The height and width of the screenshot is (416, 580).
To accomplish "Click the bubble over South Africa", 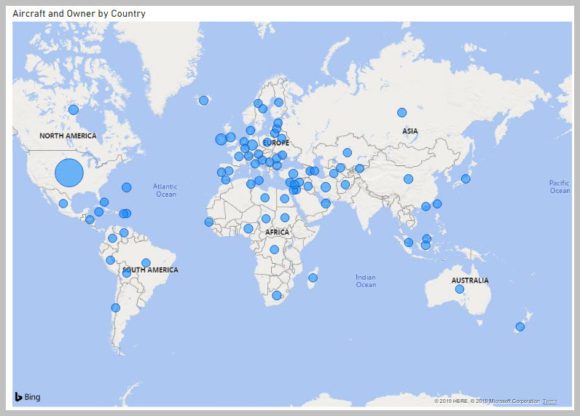I will point(277,295).
